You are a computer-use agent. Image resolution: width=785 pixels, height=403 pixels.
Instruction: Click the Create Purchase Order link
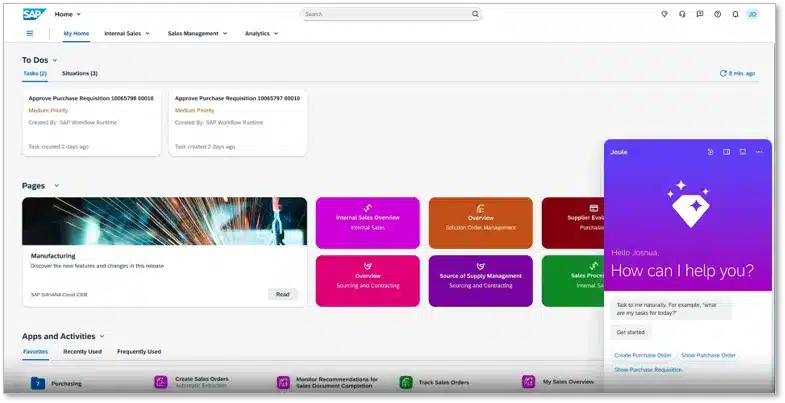643,355
